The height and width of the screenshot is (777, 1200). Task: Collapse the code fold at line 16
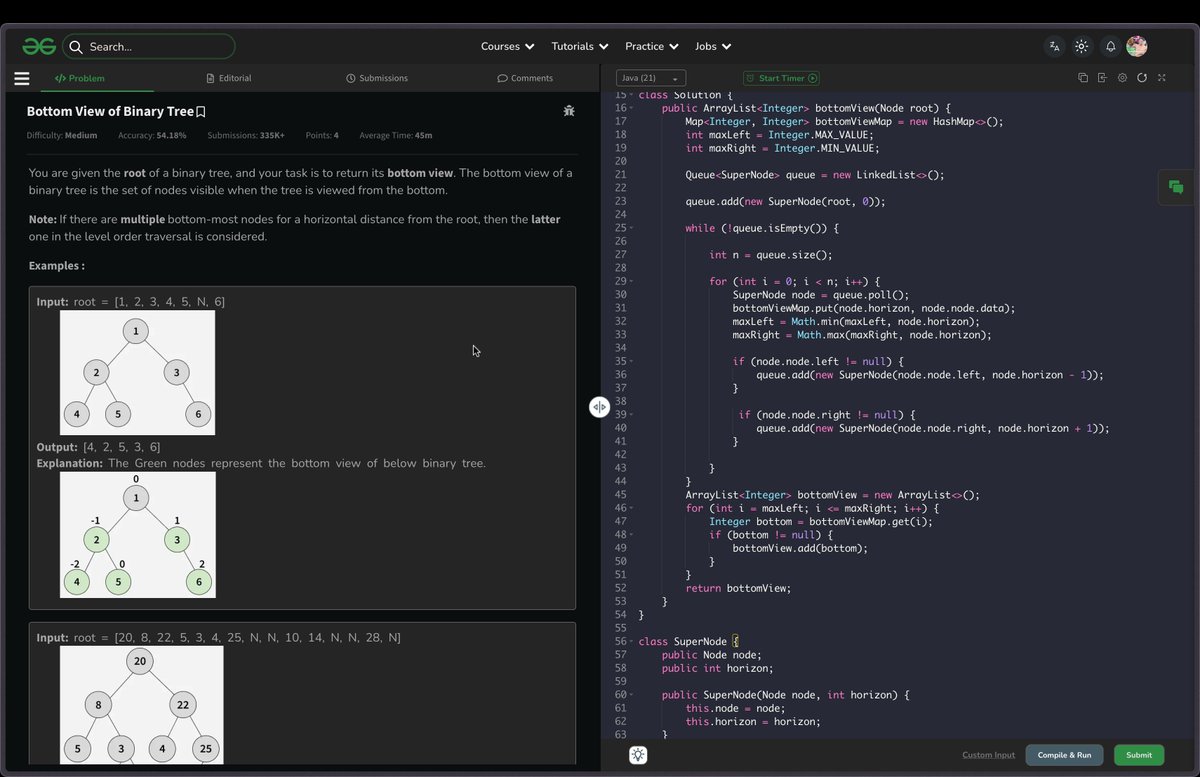coord(631,108)
